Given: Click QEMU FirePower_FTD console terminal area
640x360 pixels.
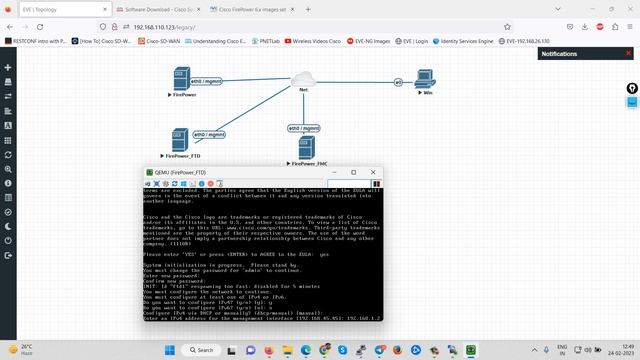Looking at the screenshot, I should 263,254.
